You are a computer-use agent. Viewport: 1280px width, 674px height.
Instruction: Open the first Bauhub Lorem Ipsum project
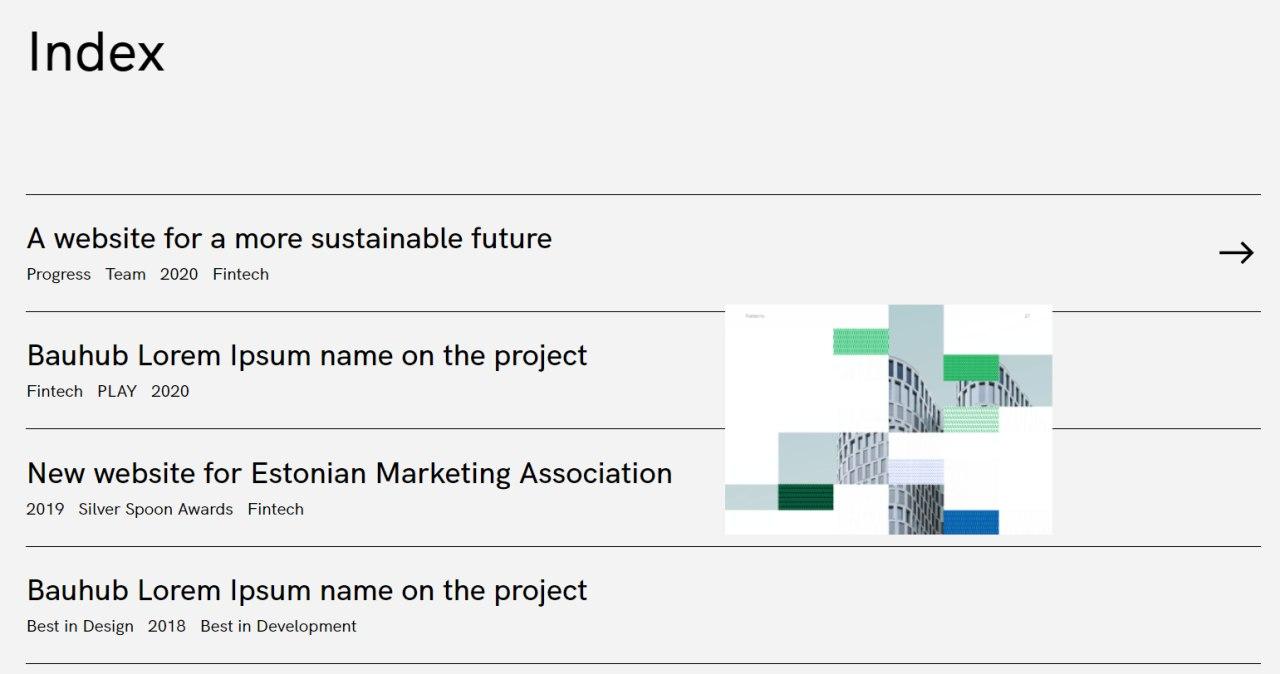pos(307,356)
